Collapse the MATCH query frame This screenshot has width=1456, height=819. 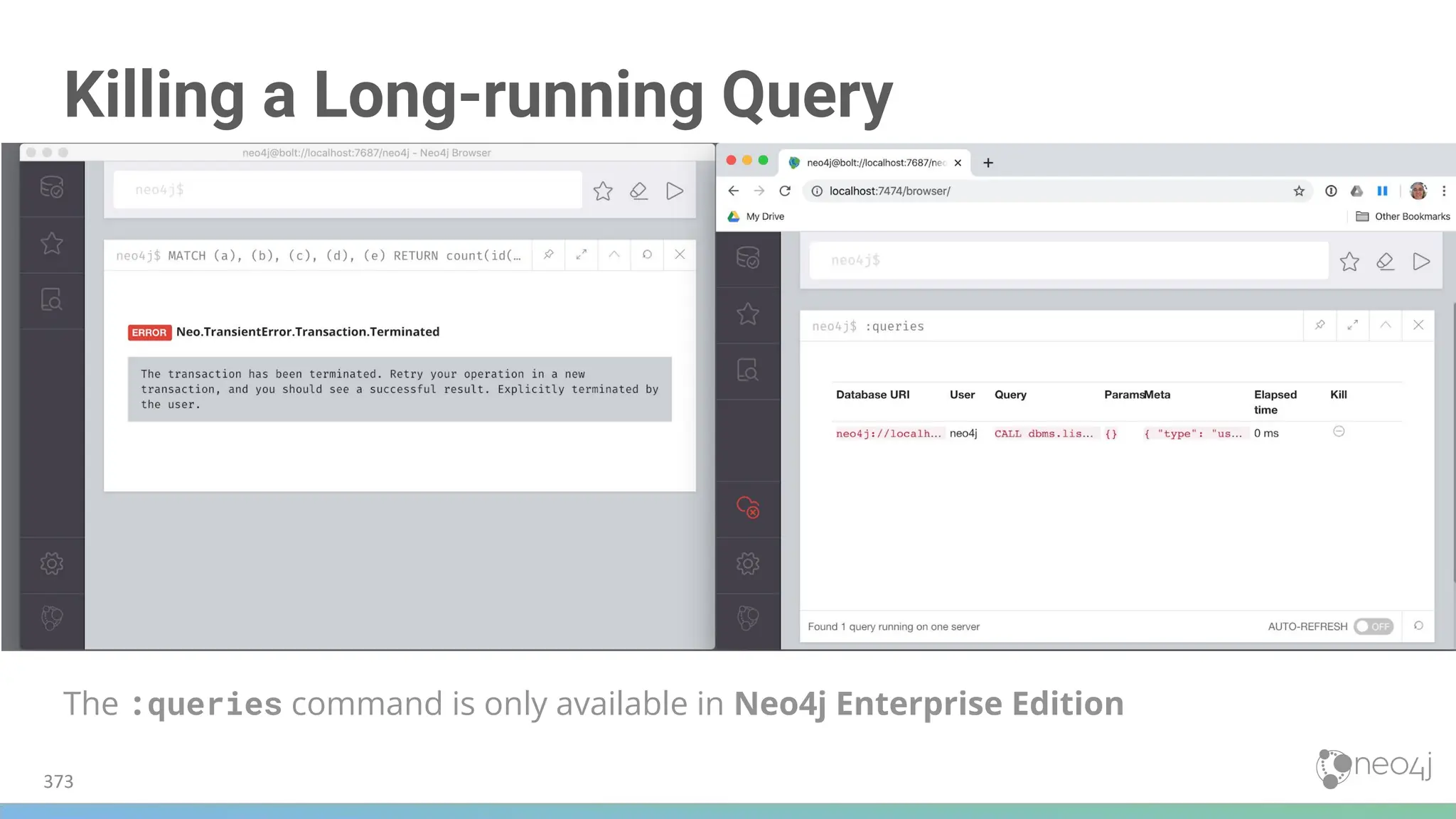point(614,255)
